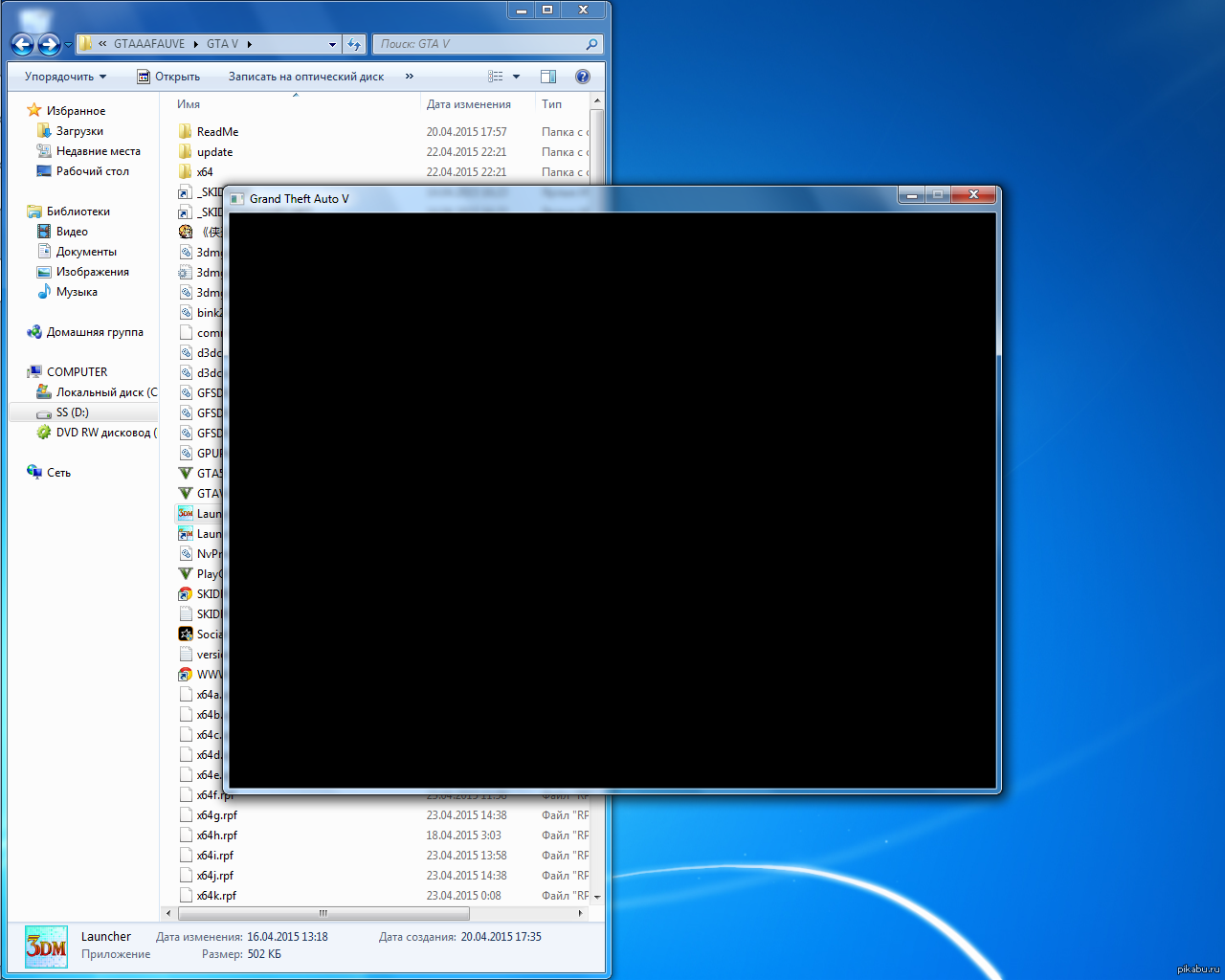
Task: Click the file list vertical scroll down arrow
Action: pos(597,897)
